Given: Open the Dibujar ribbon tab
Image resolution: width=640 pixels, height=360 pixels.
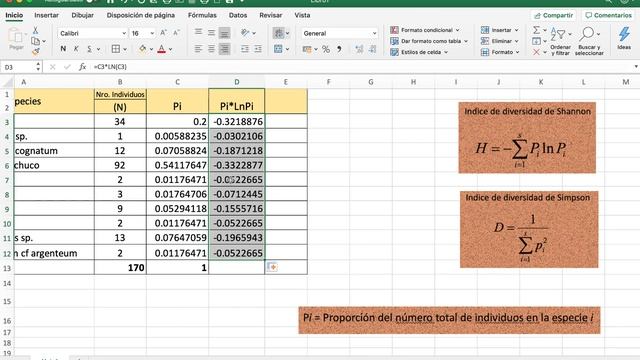Looking at the screenshot, I should point(82,15).
